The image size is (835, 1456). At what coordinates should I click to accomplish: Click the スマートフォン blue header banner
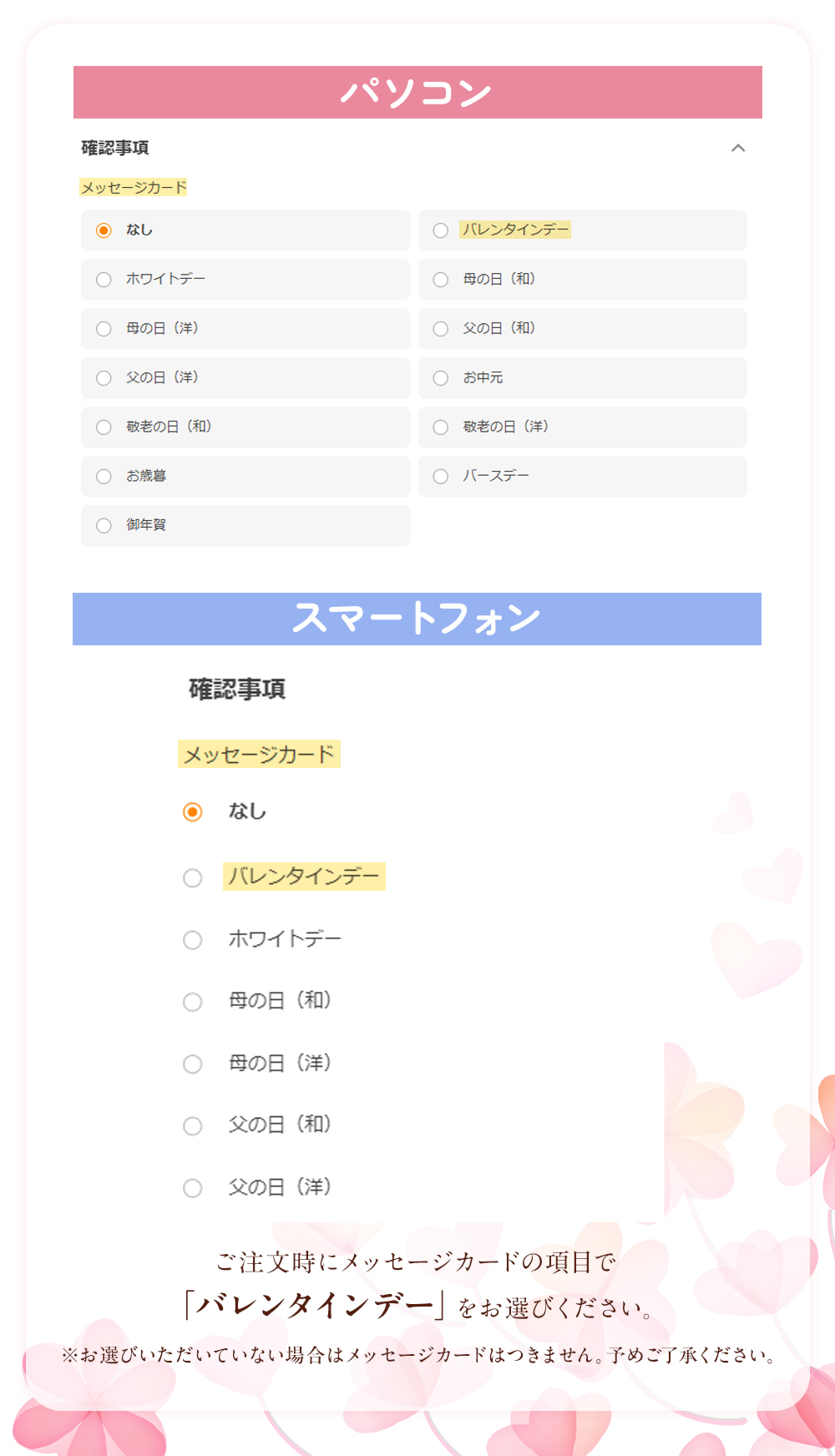[417, 619]
